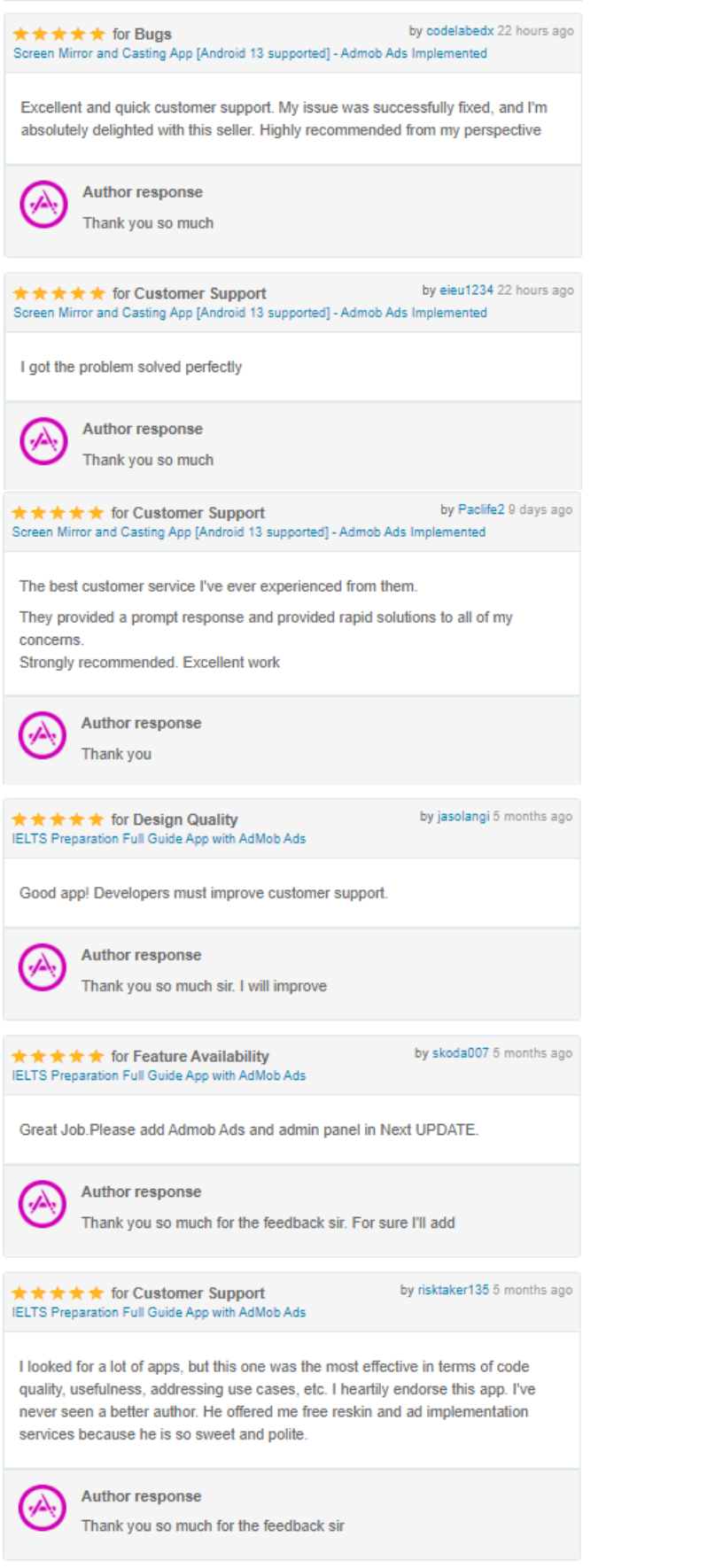Viewport: 707px width, 1568px height.
Task: Open Screen Mirror and Casting App link in Bugs review
Action: point(250,53)
